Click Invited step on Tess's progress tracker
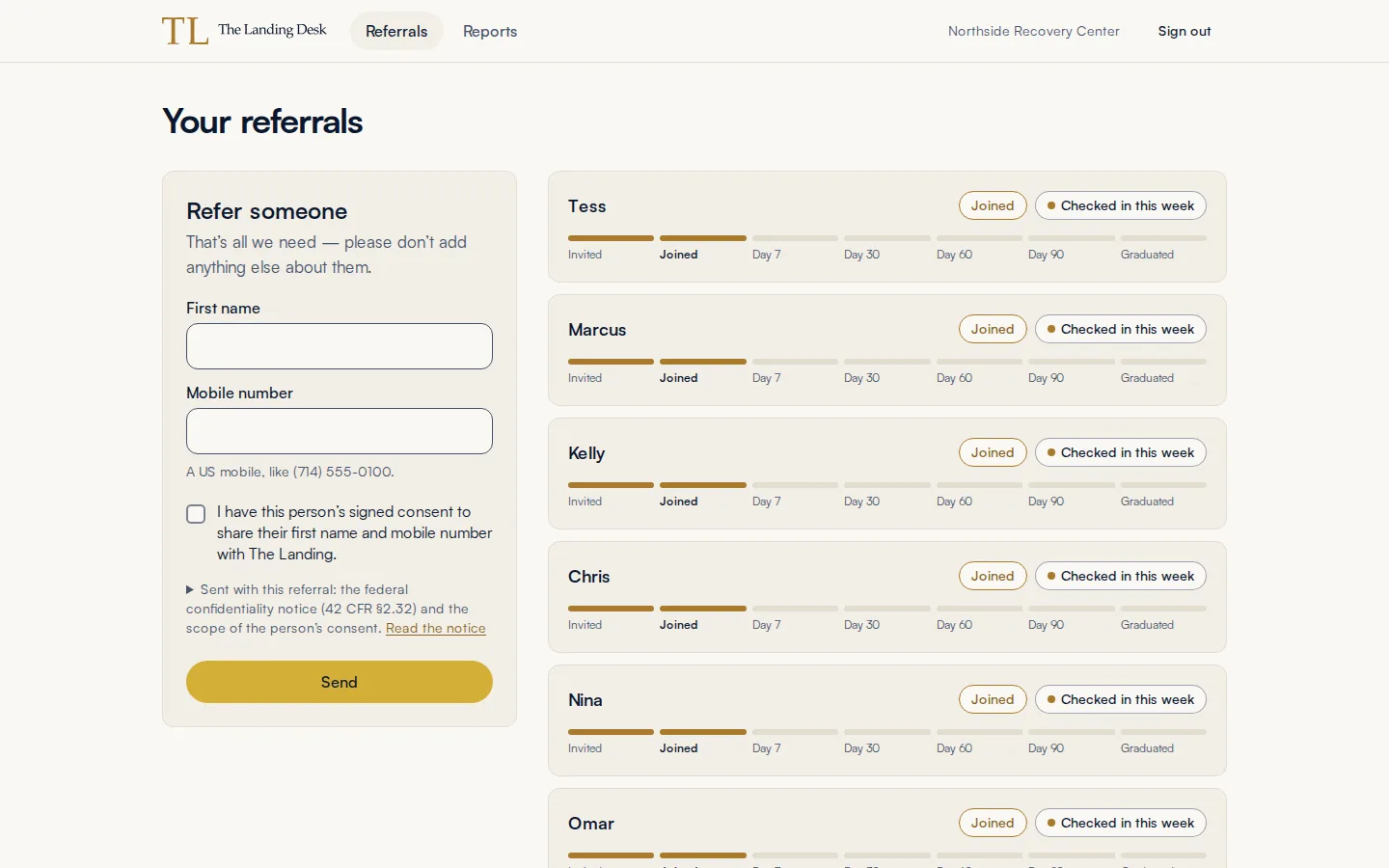The image size is (1389, 868). [611, 248]
